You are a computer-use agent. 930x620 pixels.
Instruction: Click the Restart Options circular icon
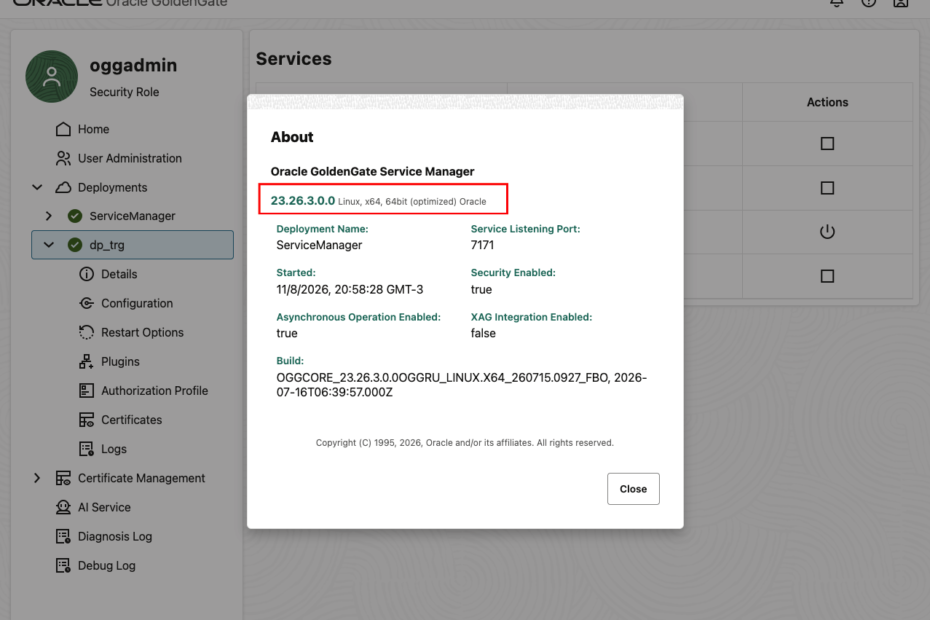click(x=87, y=332)
